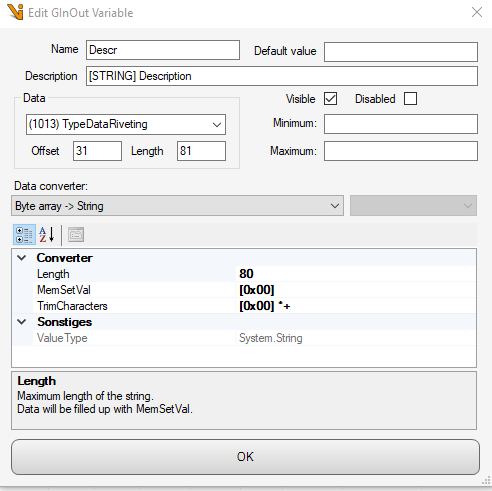Close the Edit GInOut Variable dialog
This screenshot has width=492, height=491.
(477, 12)
